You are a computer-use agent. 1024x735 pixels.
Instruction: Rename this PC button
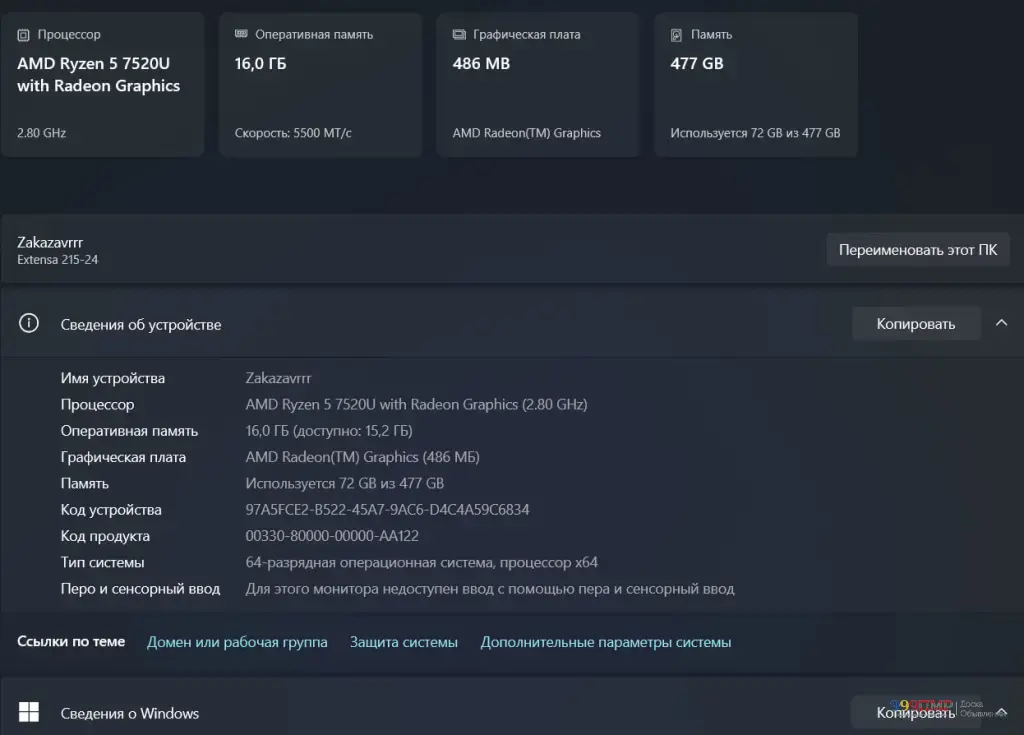point(918,250)
